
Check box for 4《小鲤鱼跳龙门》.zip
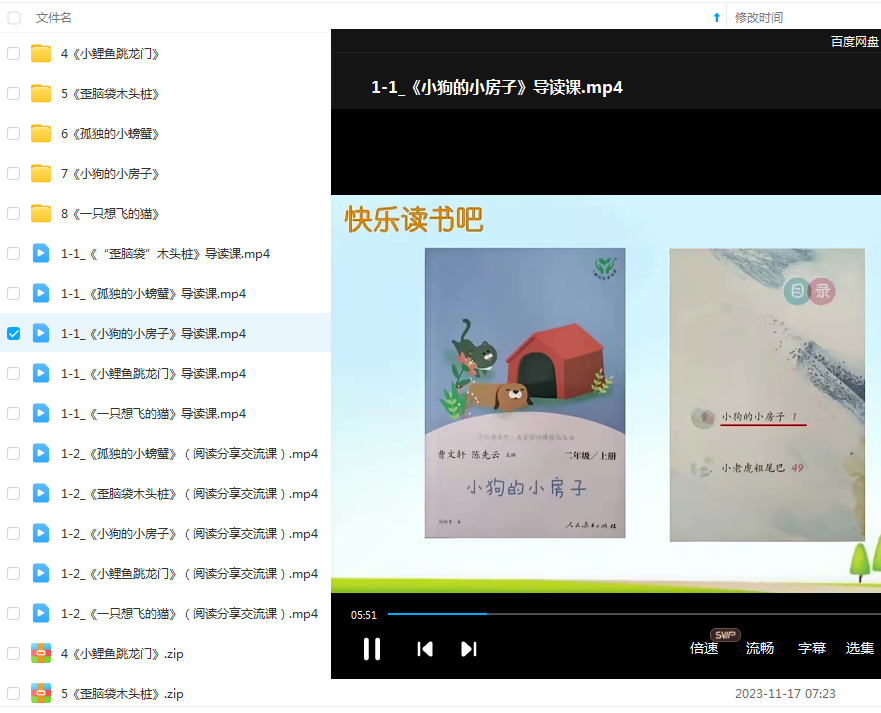(x=13, y=653)
